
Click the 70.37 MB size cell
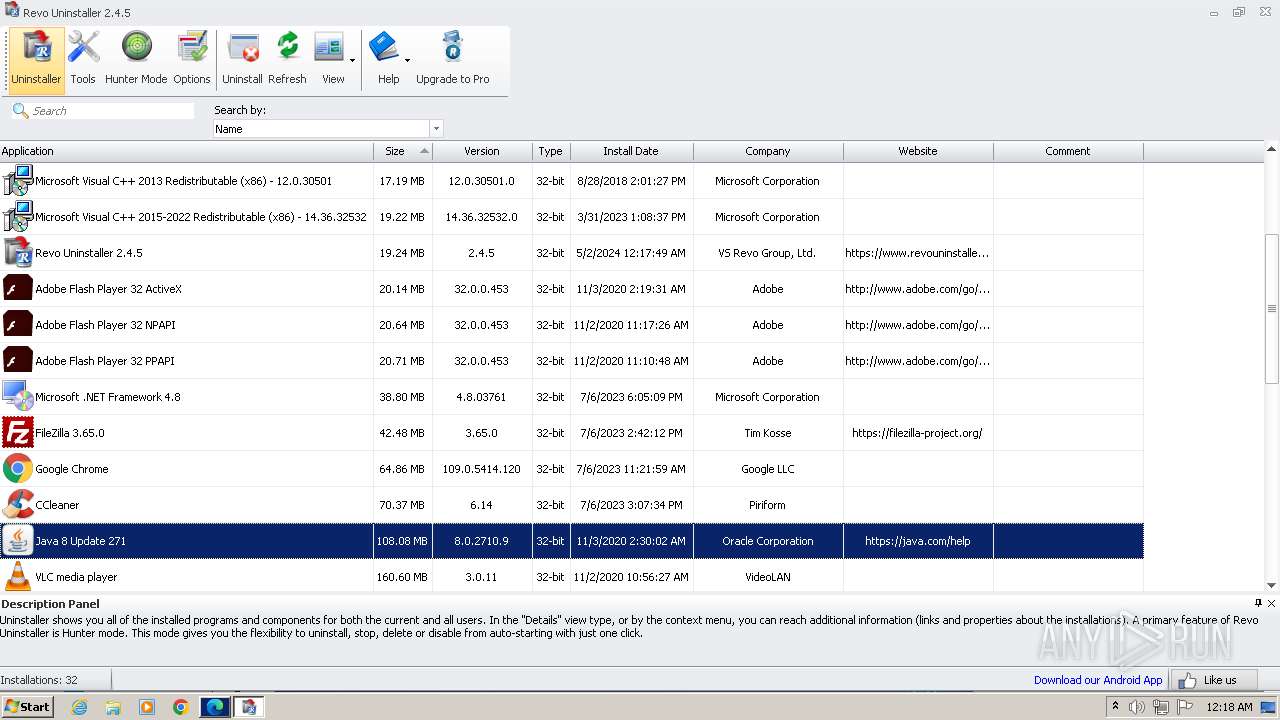tap(402, 505)
